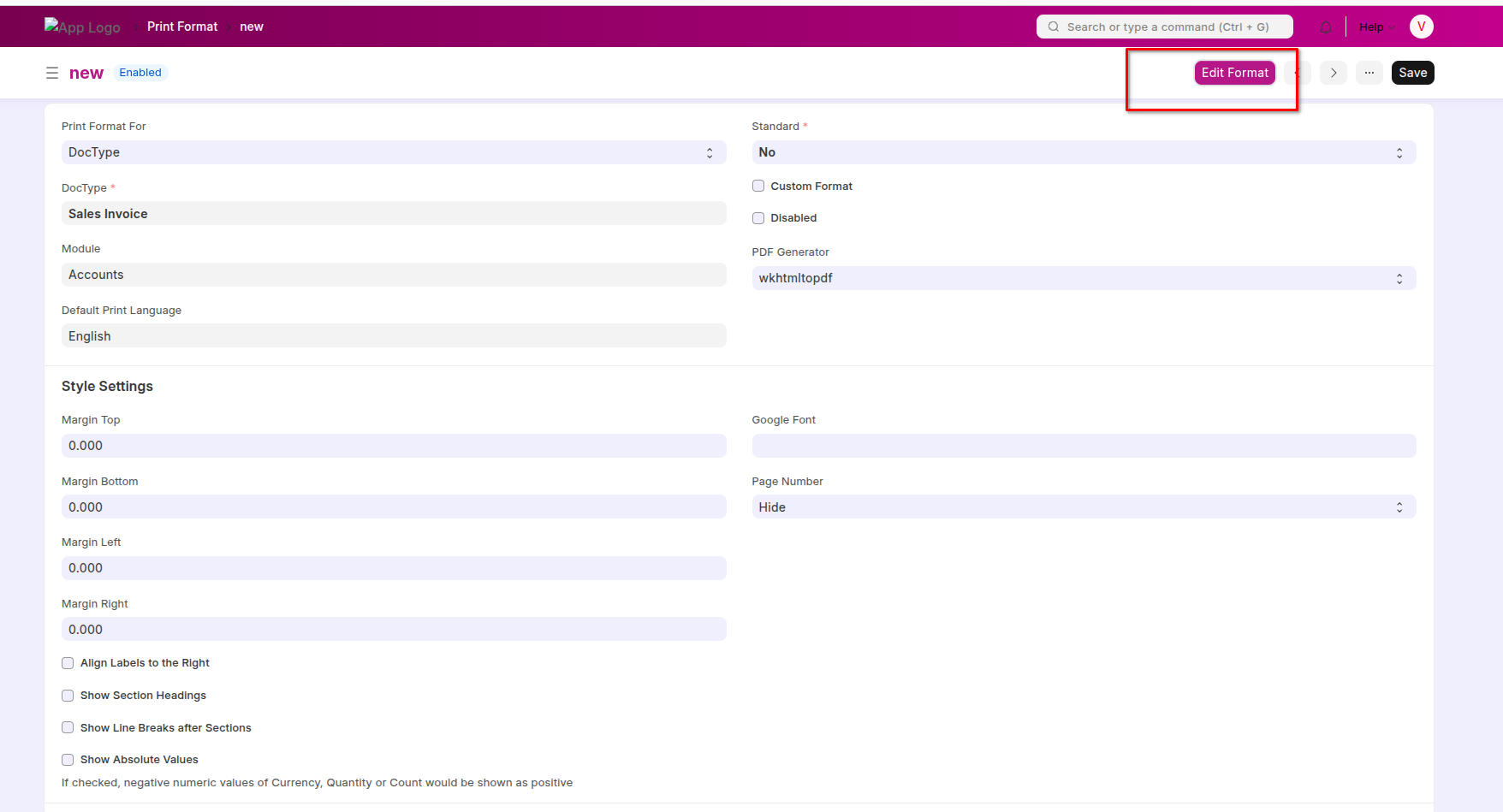This screenshot has width=1503, height=812.
Task: Open the Page Number dropdown
Action: (1083, 507)
